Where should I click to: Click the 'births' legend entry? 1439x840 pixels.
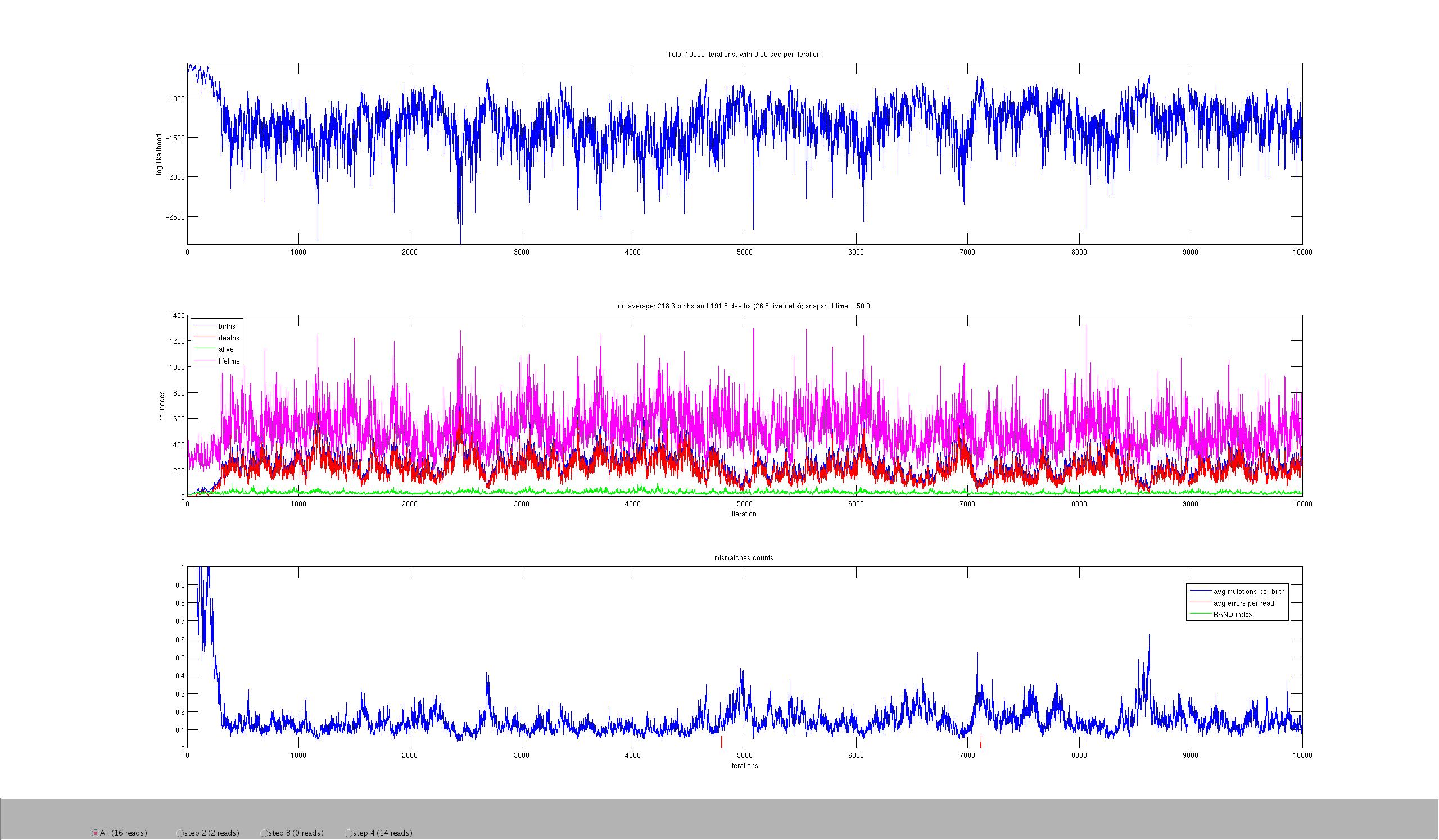pyautogui.click(x=227, y=326)
